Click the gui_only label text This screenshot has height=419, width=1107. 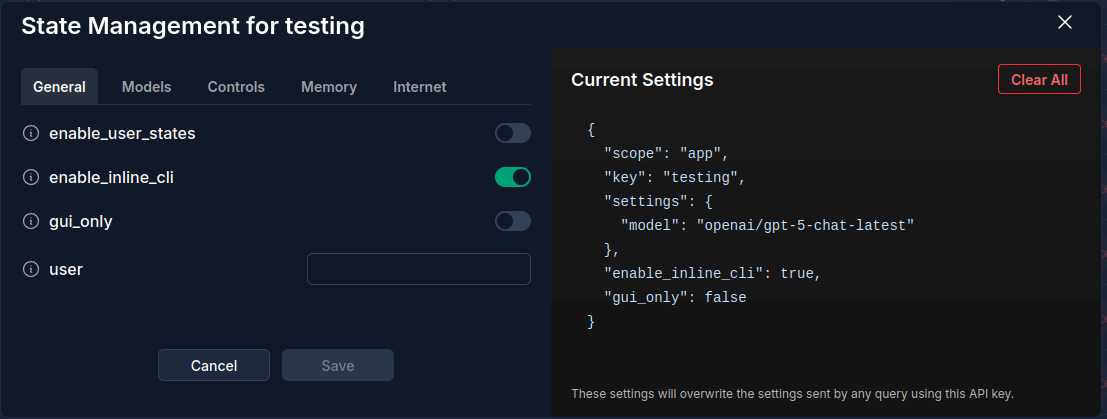(x=80, y=222)
